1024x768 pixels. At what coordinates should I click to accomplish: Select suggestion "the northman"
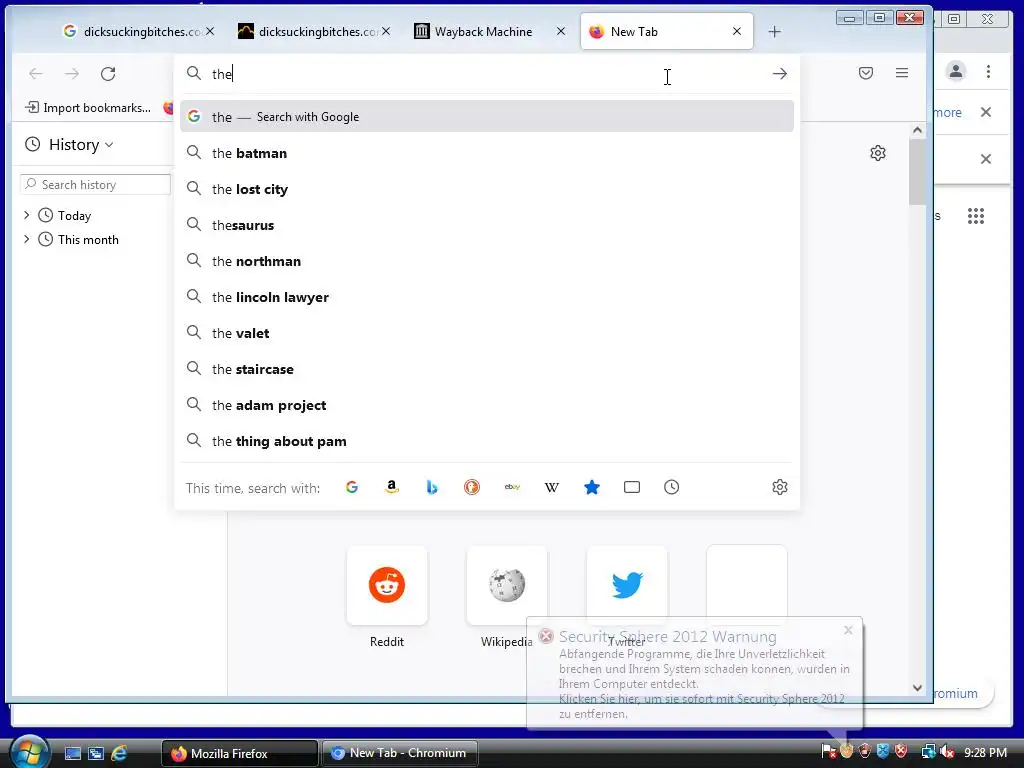(x=487, y=261)
